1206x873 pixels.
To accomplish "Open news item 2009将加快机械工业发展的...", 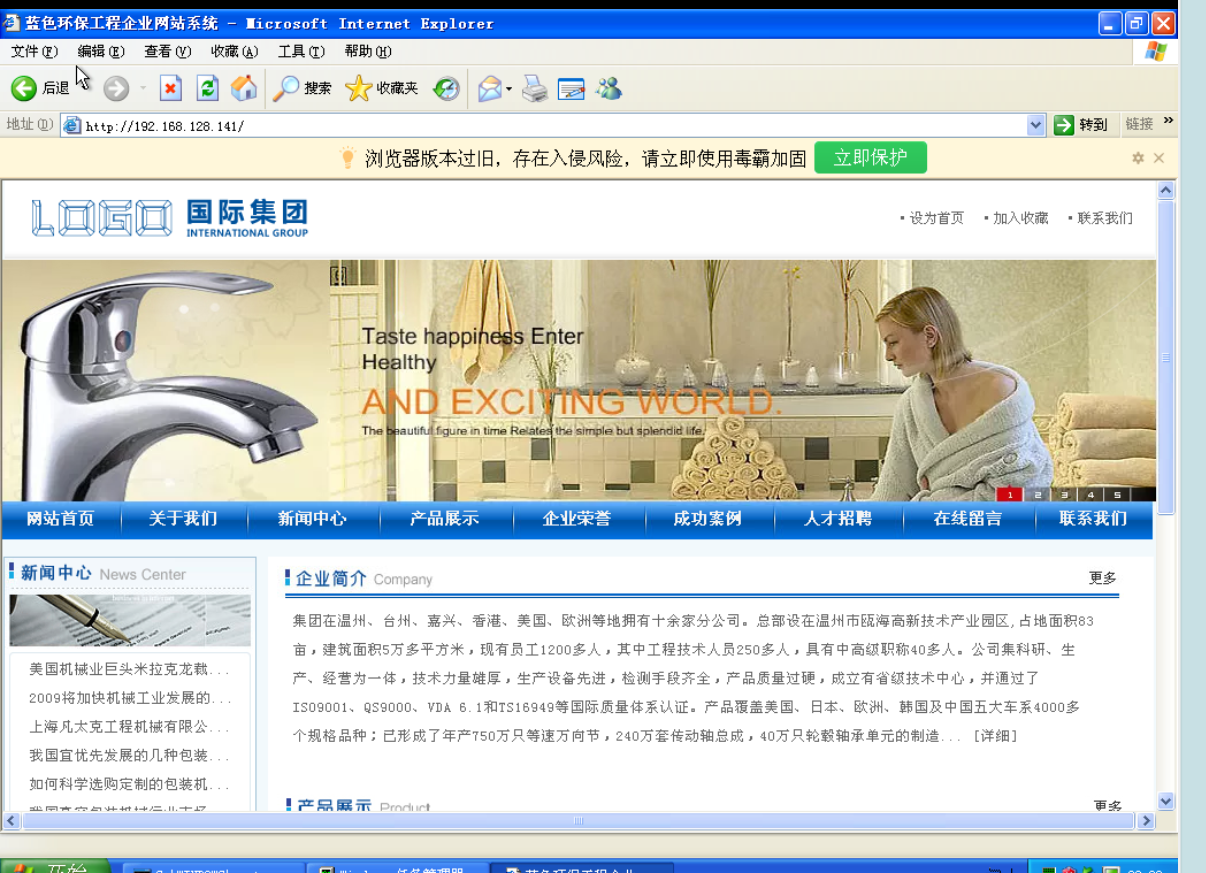I will tap(129, 698).
